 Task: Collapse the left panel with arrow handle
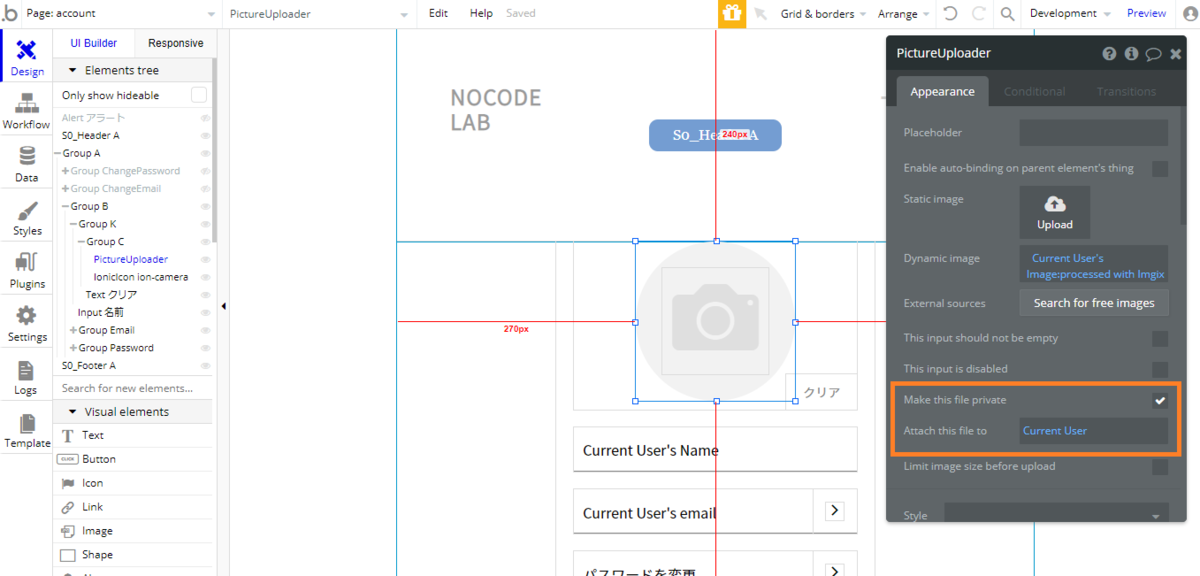point(223,306)
